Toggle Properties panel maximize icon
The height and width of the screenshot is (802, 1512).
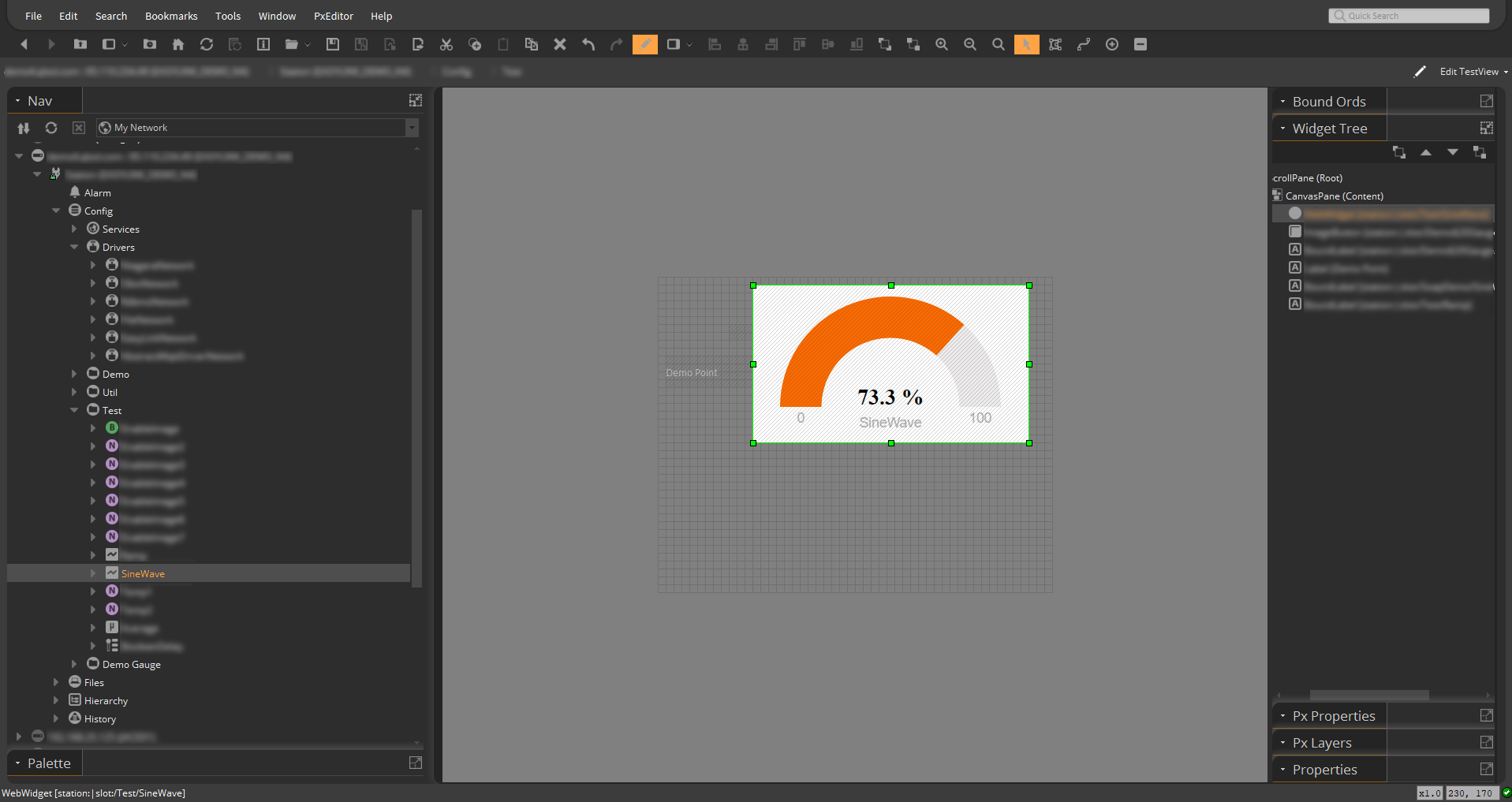point(1487,769)
